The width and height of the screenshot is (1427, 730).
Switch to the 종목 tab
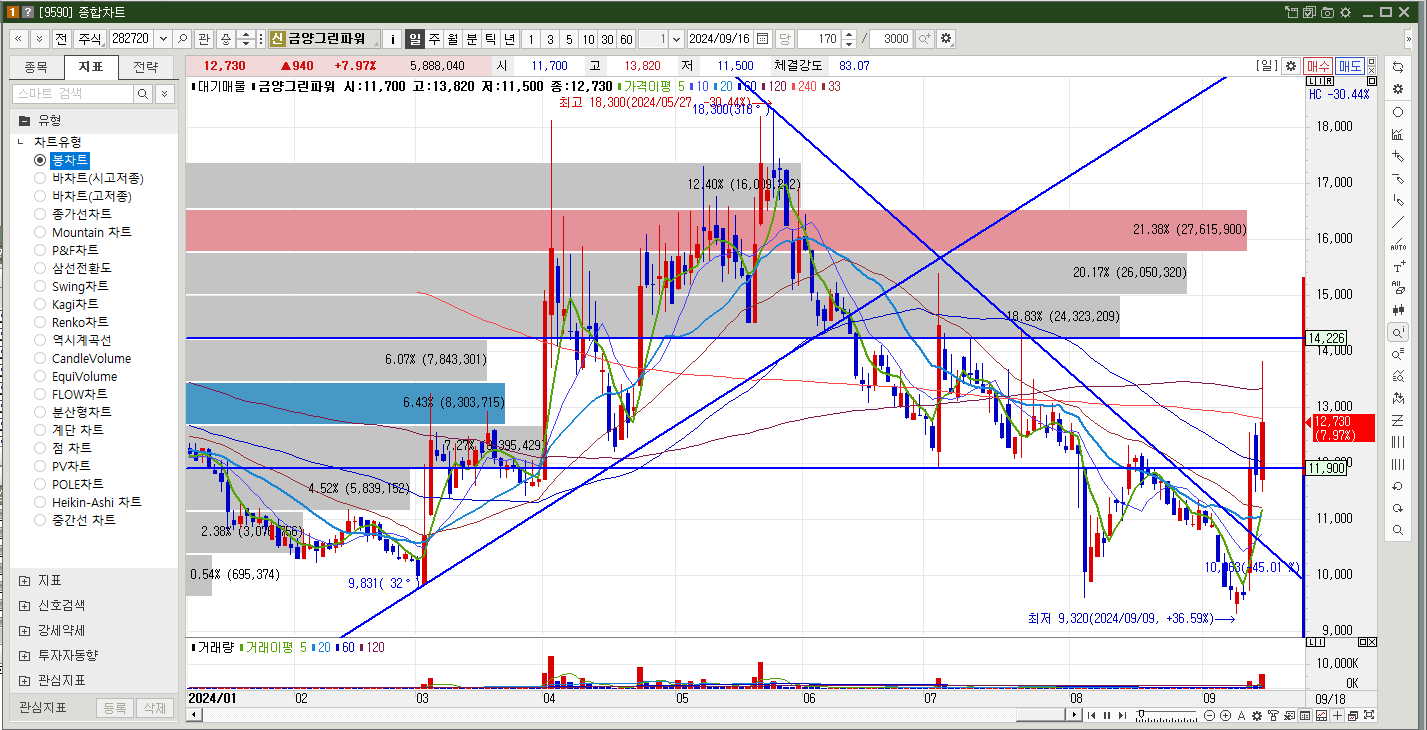36,67
